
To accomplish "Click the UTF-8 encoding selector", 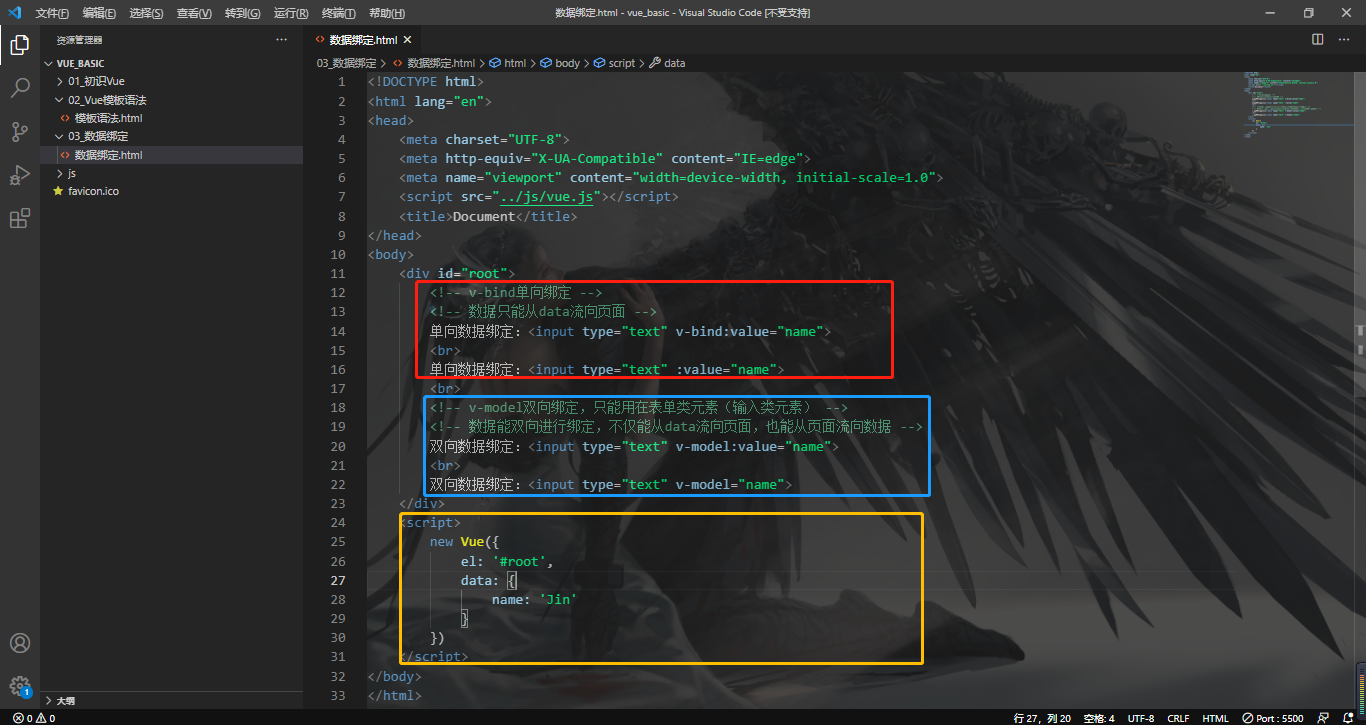I will pyautogui.click(x=1141, y=718).
